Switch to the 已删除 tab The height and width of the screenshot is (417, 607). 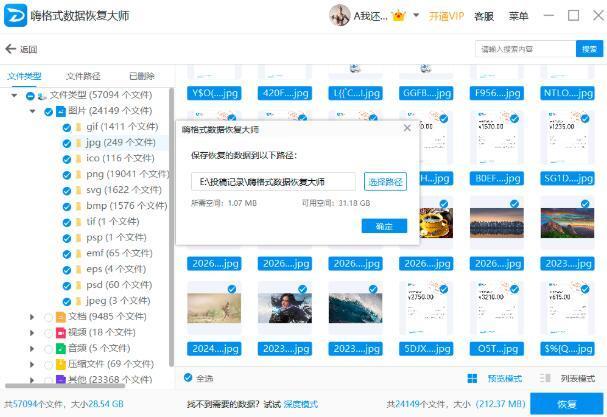(142, 76)
